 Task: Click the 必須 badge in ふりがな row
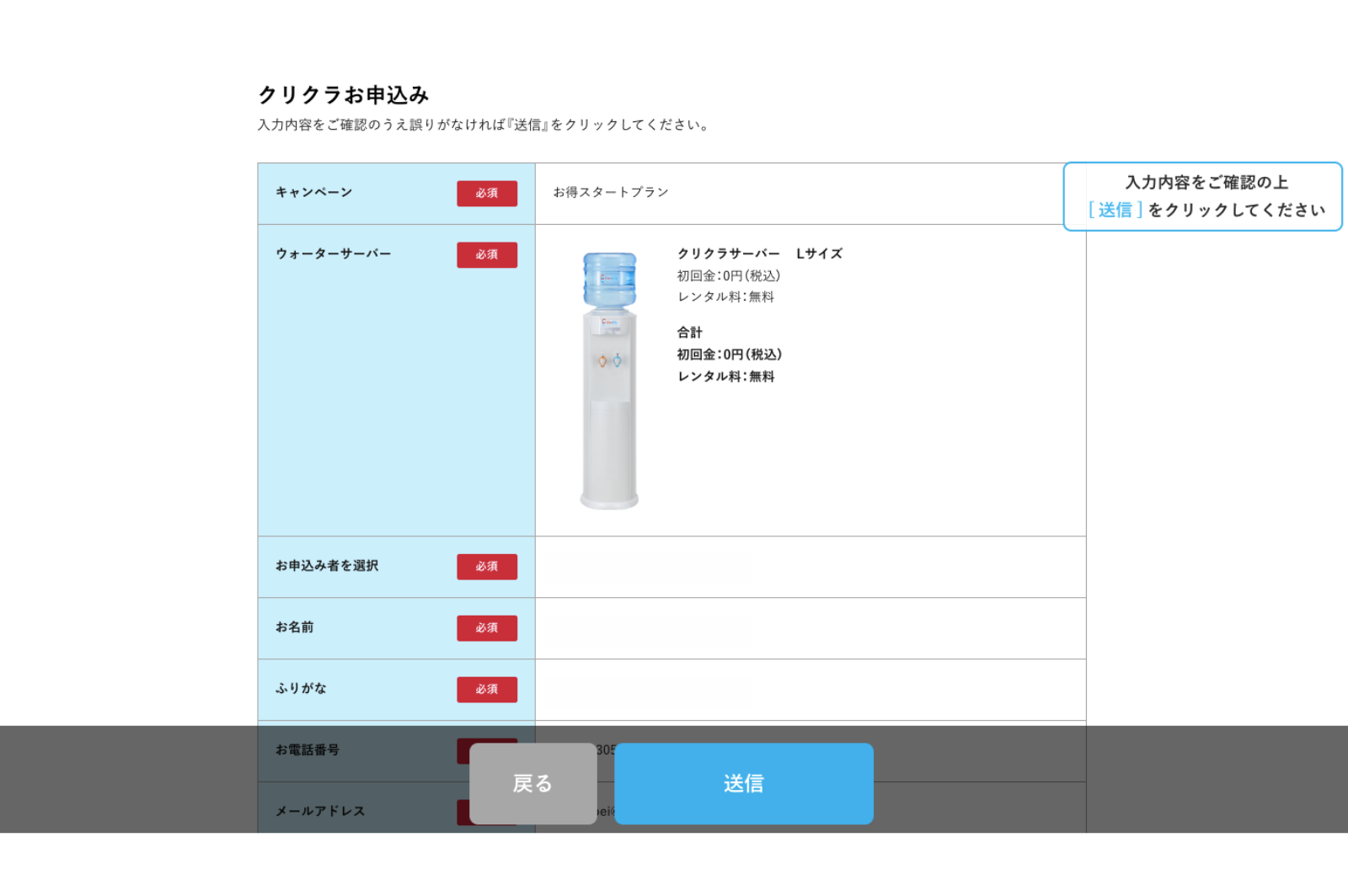click(x=487, y=690)
